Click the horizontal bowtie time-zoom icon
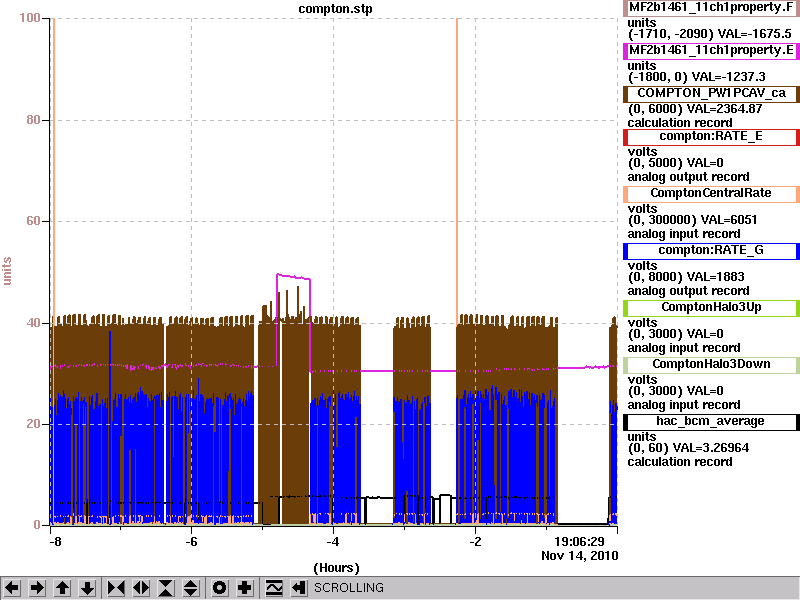 (x=116, y=588)
